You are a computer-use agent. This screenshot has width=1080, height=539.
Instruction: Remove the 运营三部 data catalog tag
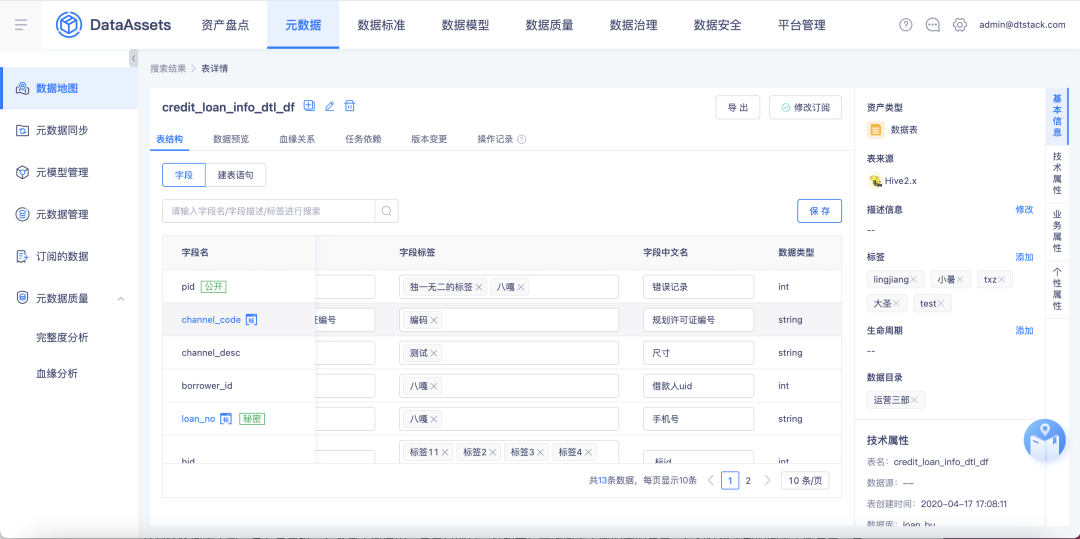tap(914, 400)
